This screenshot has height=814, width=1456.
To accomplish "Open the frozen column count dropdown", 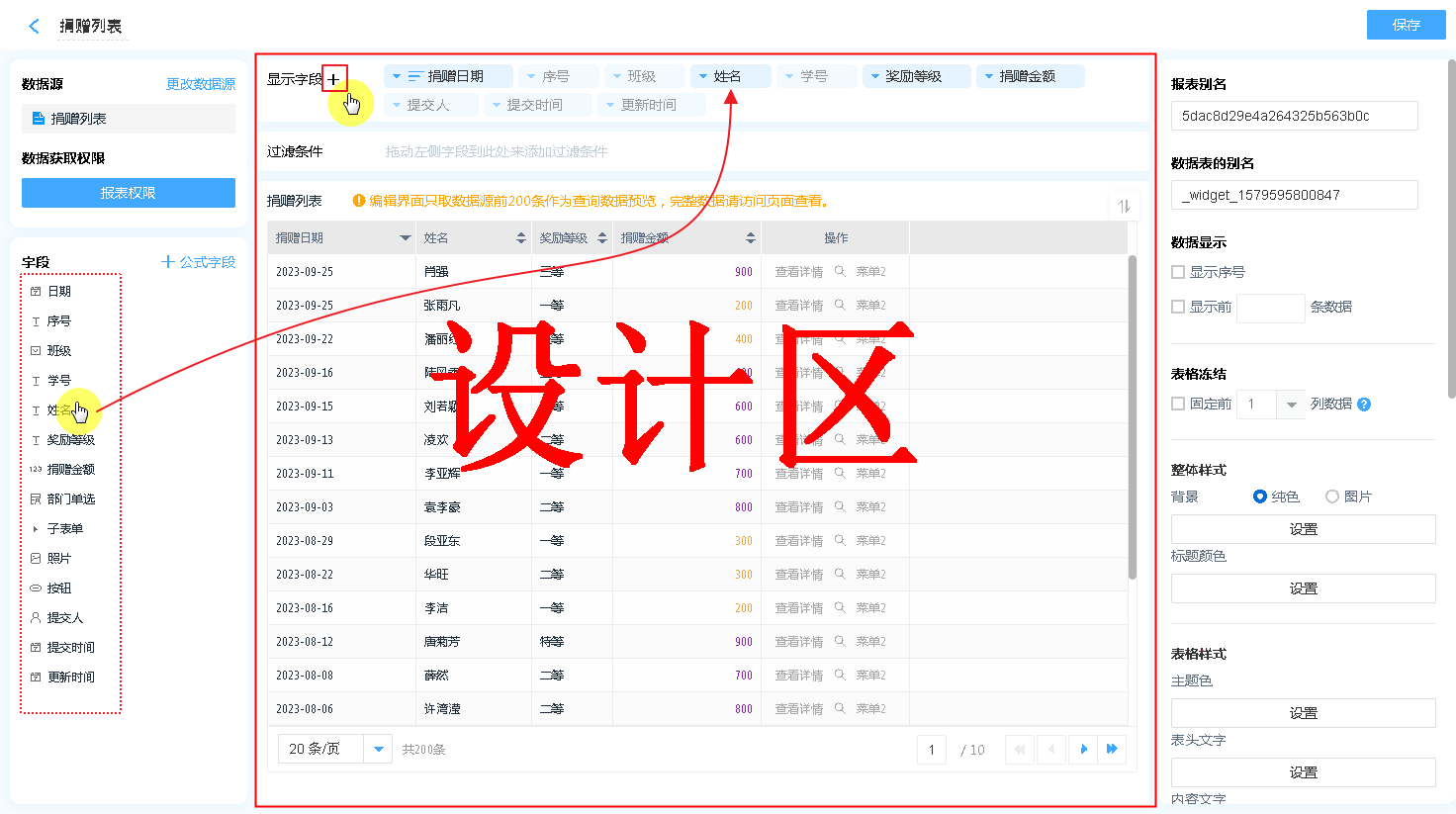I will tap(1291, 405).
